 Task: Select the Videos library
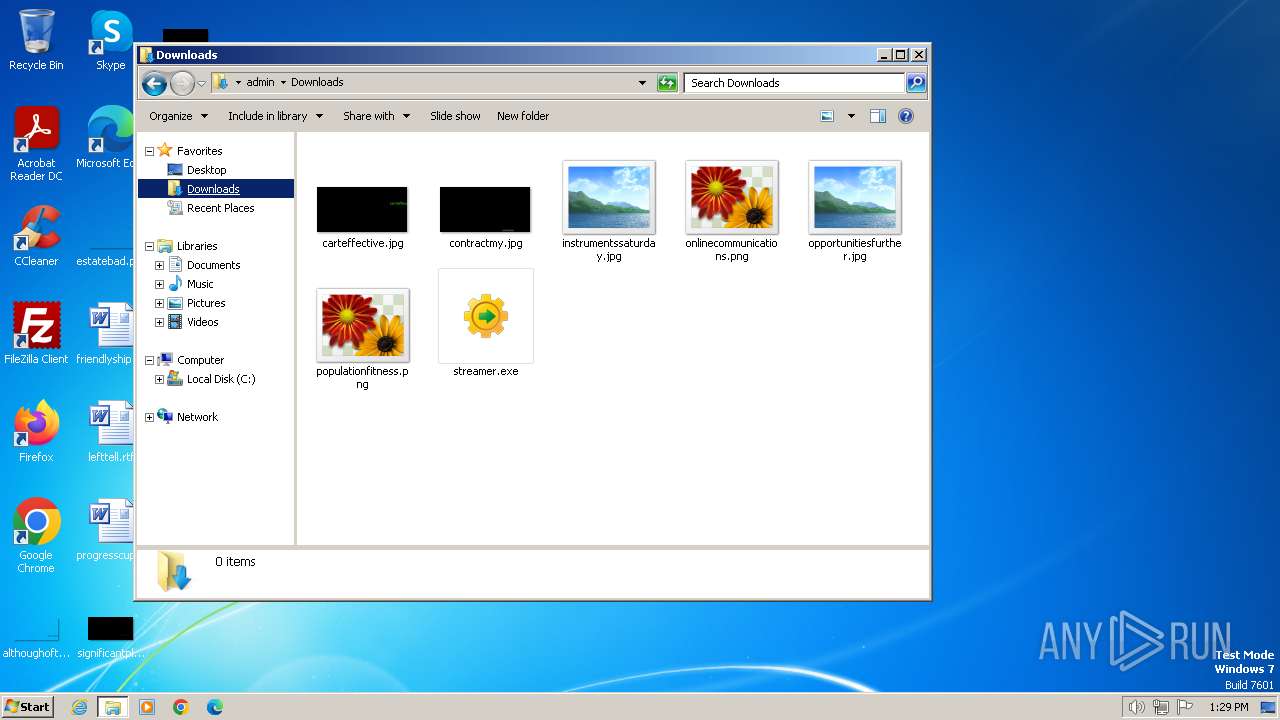coord(202,322)
